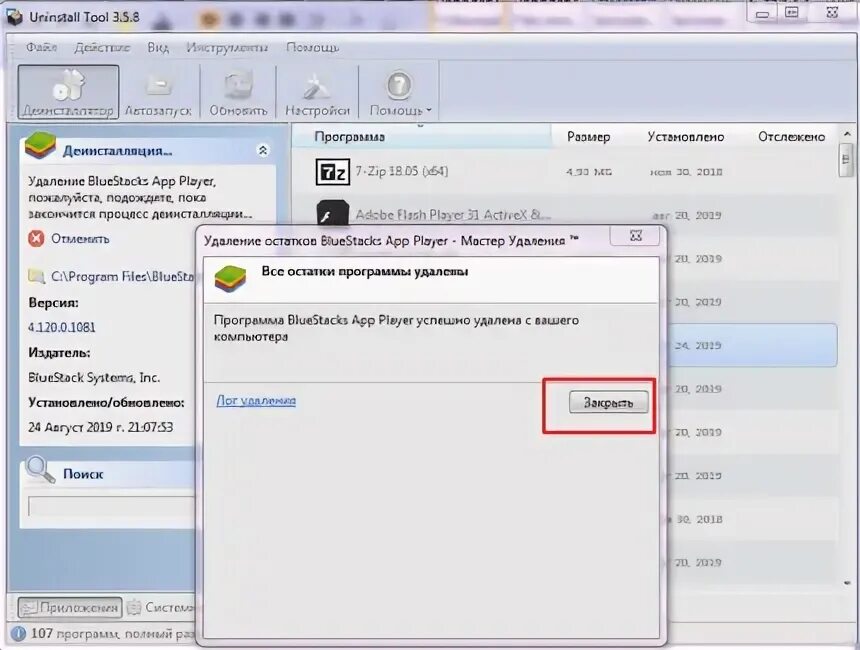The width and height of the screenshot is (860, 650).
Task: Close the Мастер Удаления dialog with X
Action: click(636, 236)
